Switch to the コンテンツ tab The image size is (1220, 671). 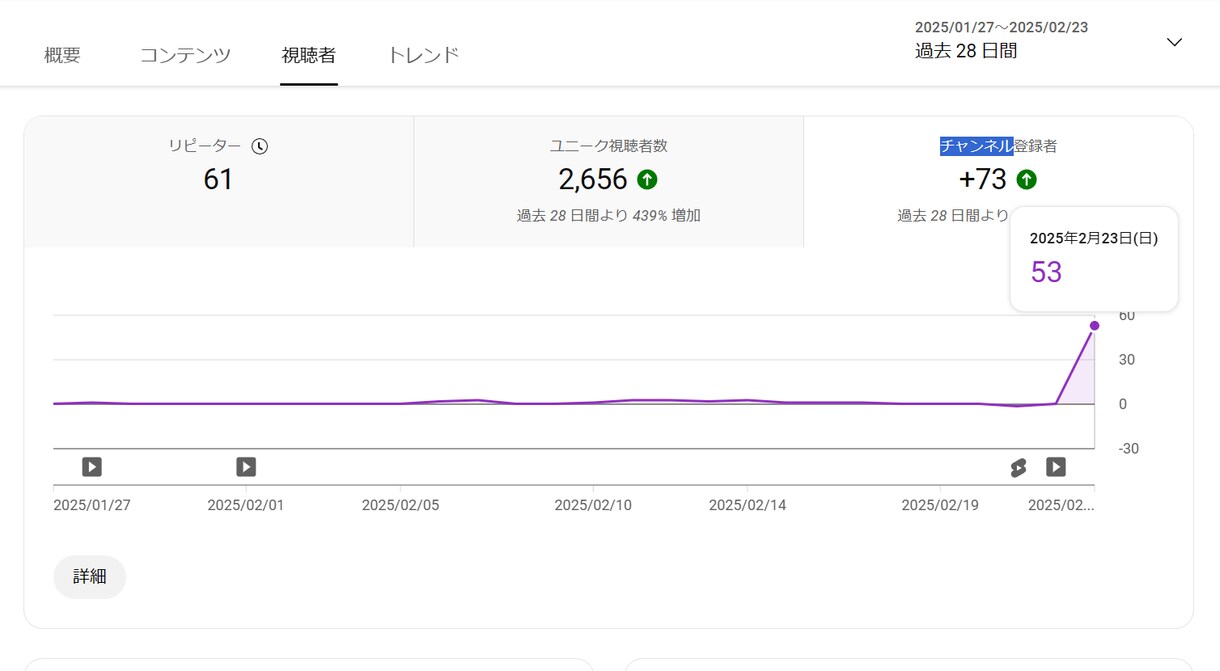(x=185, y=55)
